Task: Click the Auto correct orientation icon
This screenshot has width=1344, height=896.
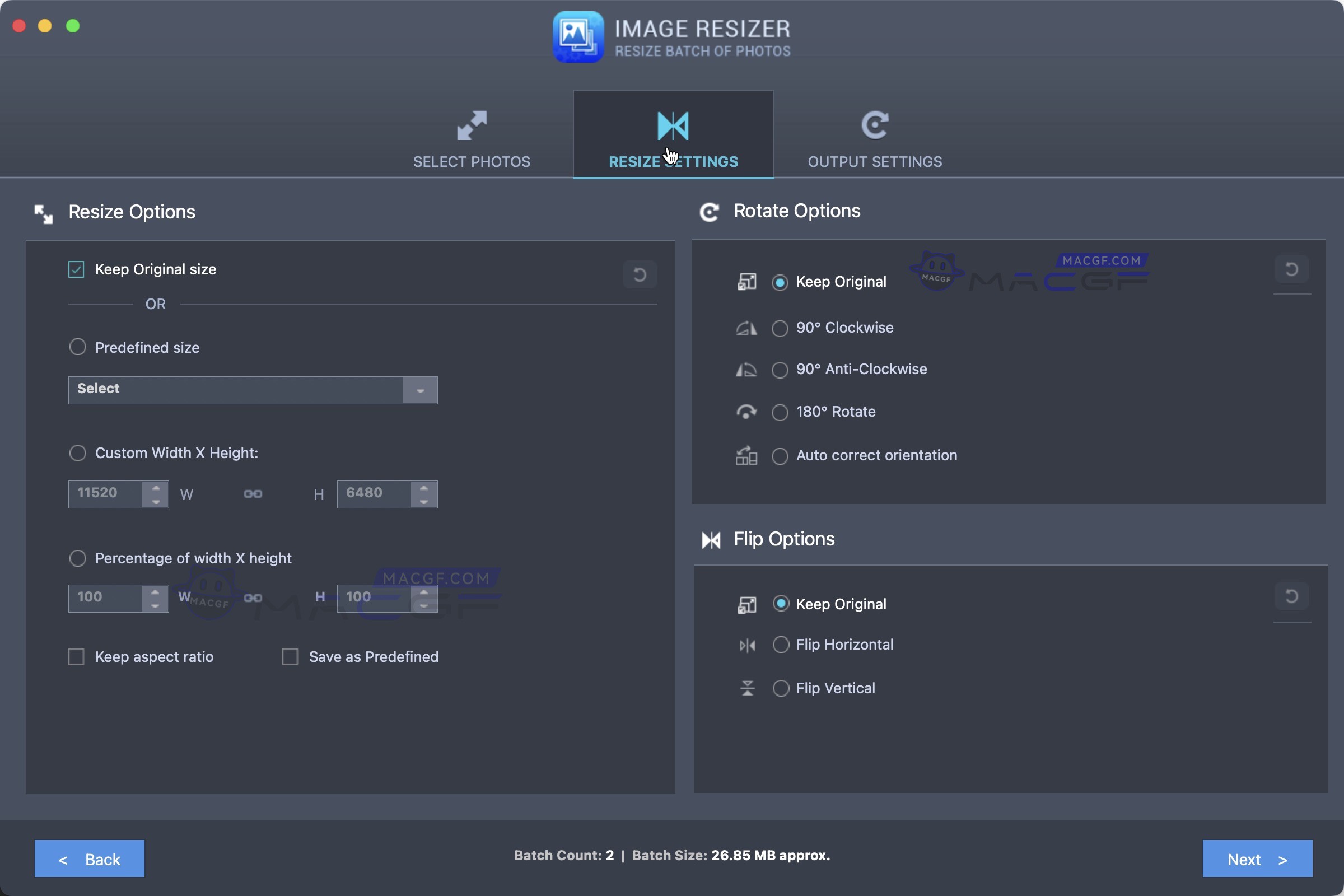Action: click(x=746, y=456)
